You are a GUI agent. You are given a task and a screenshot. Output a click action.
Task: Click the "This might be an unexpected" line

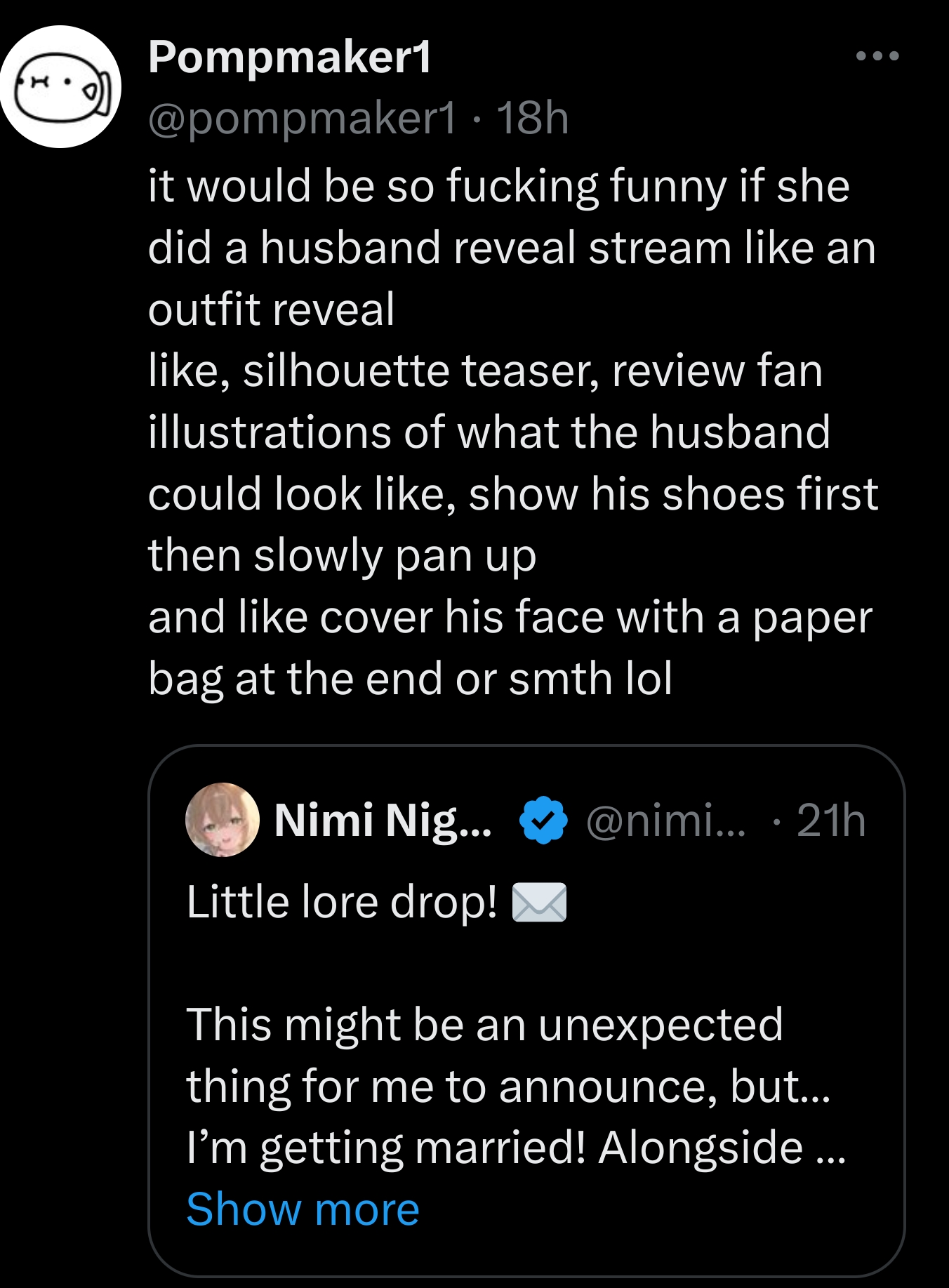click(x=484, y=1024)
